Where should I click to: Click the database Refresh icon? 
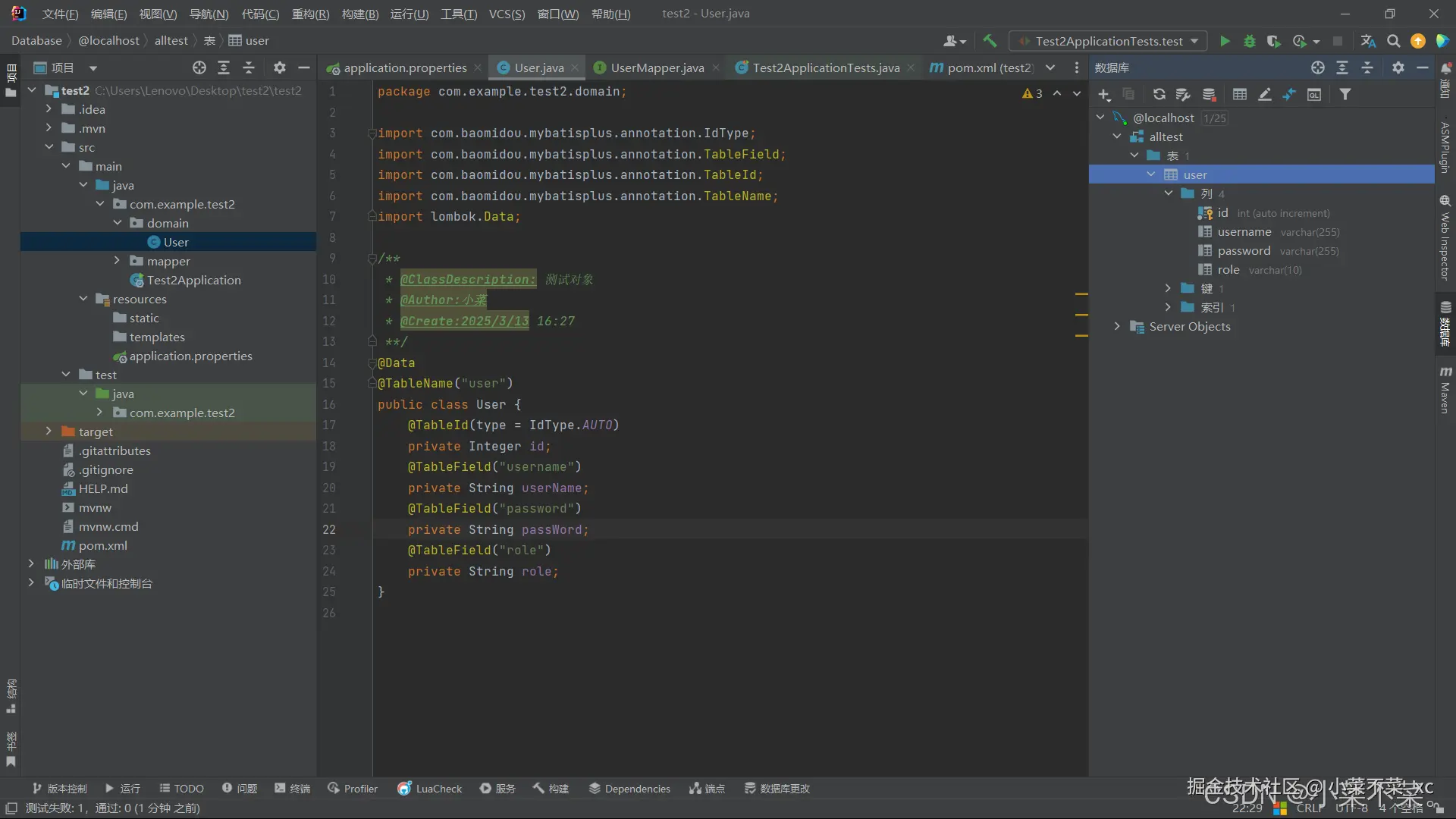(x=1159, y=94)
